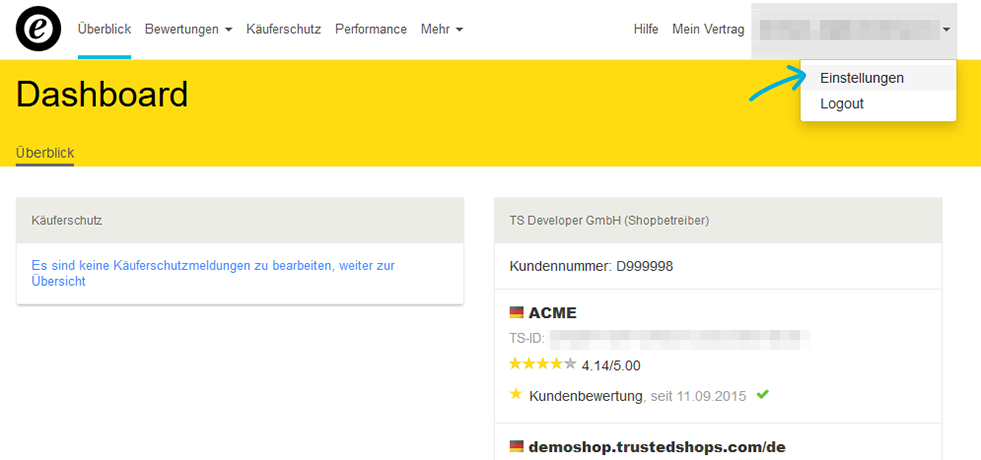Click the German flag next to ACME
This screenshot has width=981, height=460.
tap(517, 313)
